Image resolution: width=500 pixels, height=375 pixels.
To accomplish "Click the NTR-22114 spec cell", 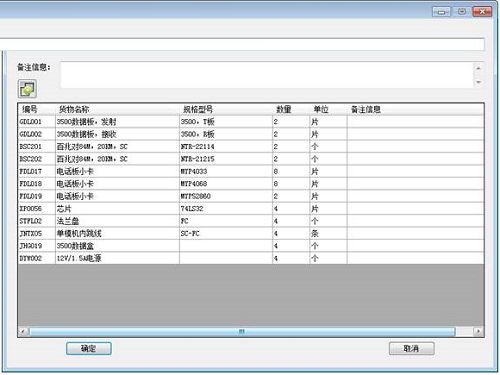I will [x=226, y=147].
